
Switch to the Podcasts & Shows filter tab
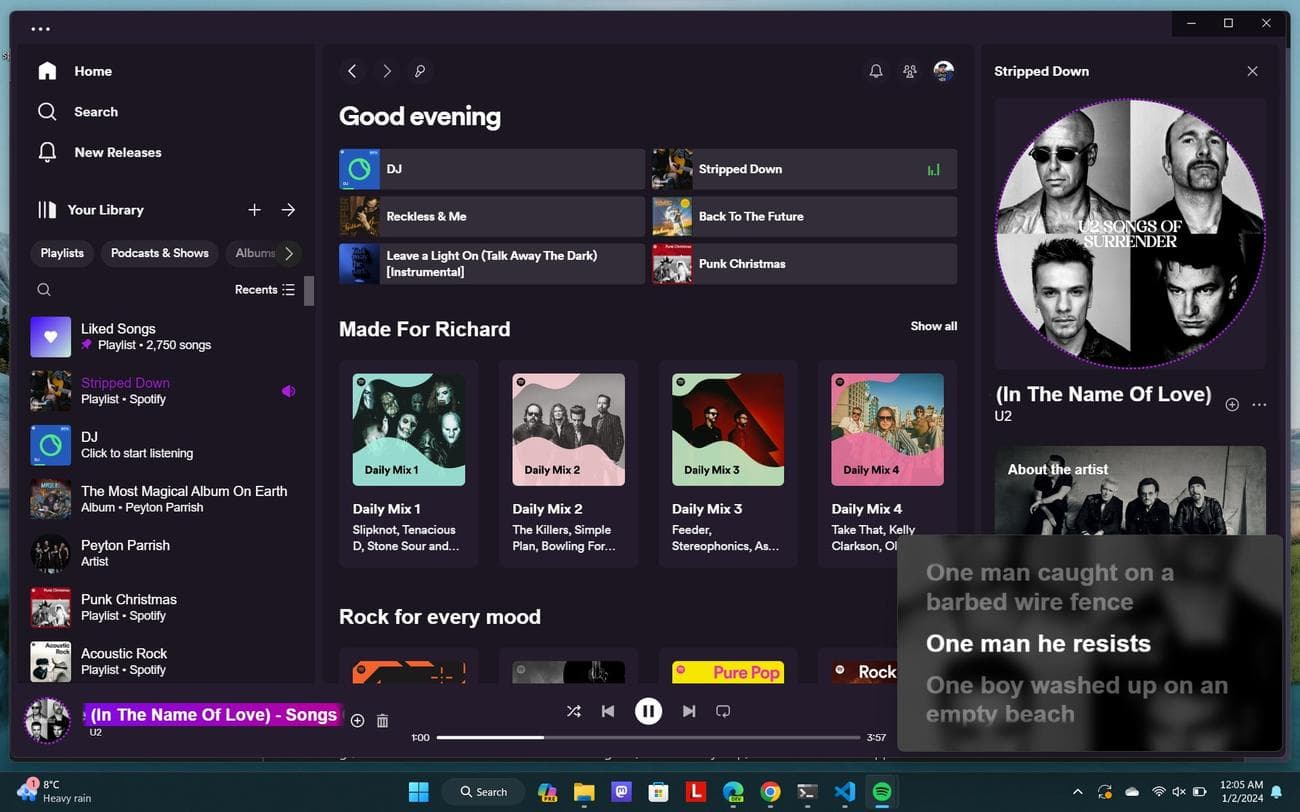(x=159, y=253)
